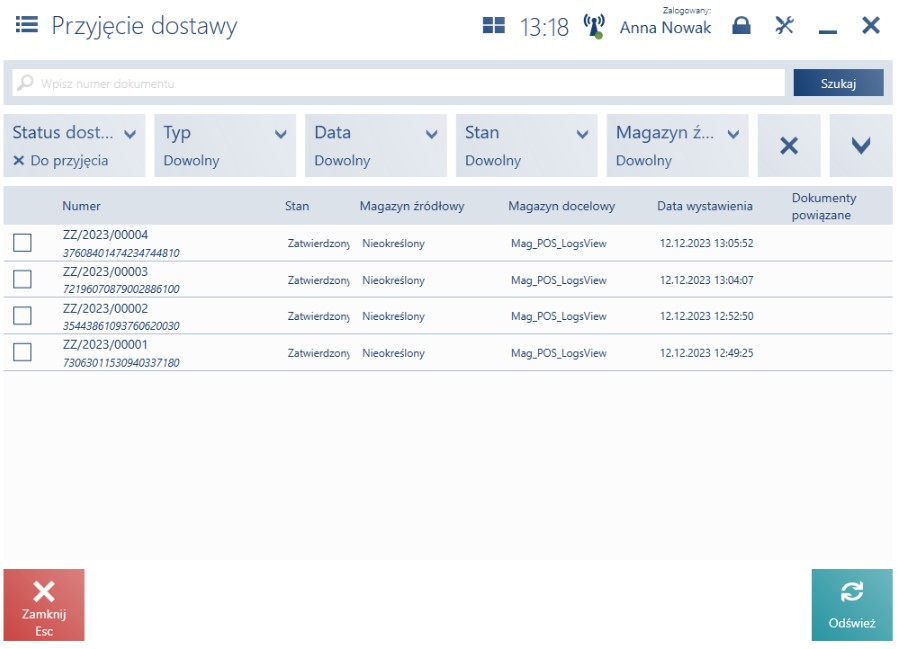Focus the document number search field

coord(399,83)
